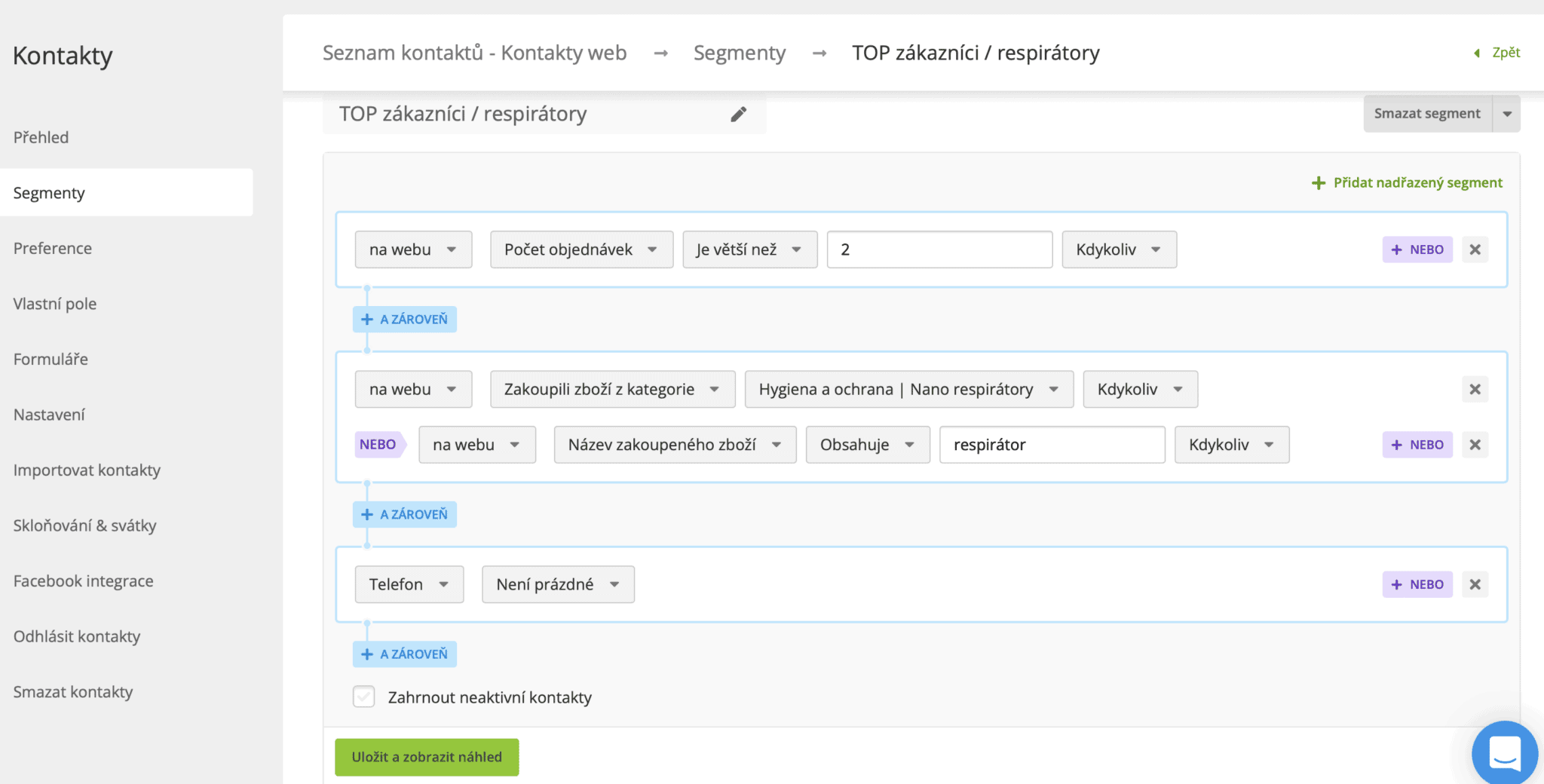Delete the Telefon condition with X icon
This screenshot has width=1544, height=784.
click(1475, 584)
